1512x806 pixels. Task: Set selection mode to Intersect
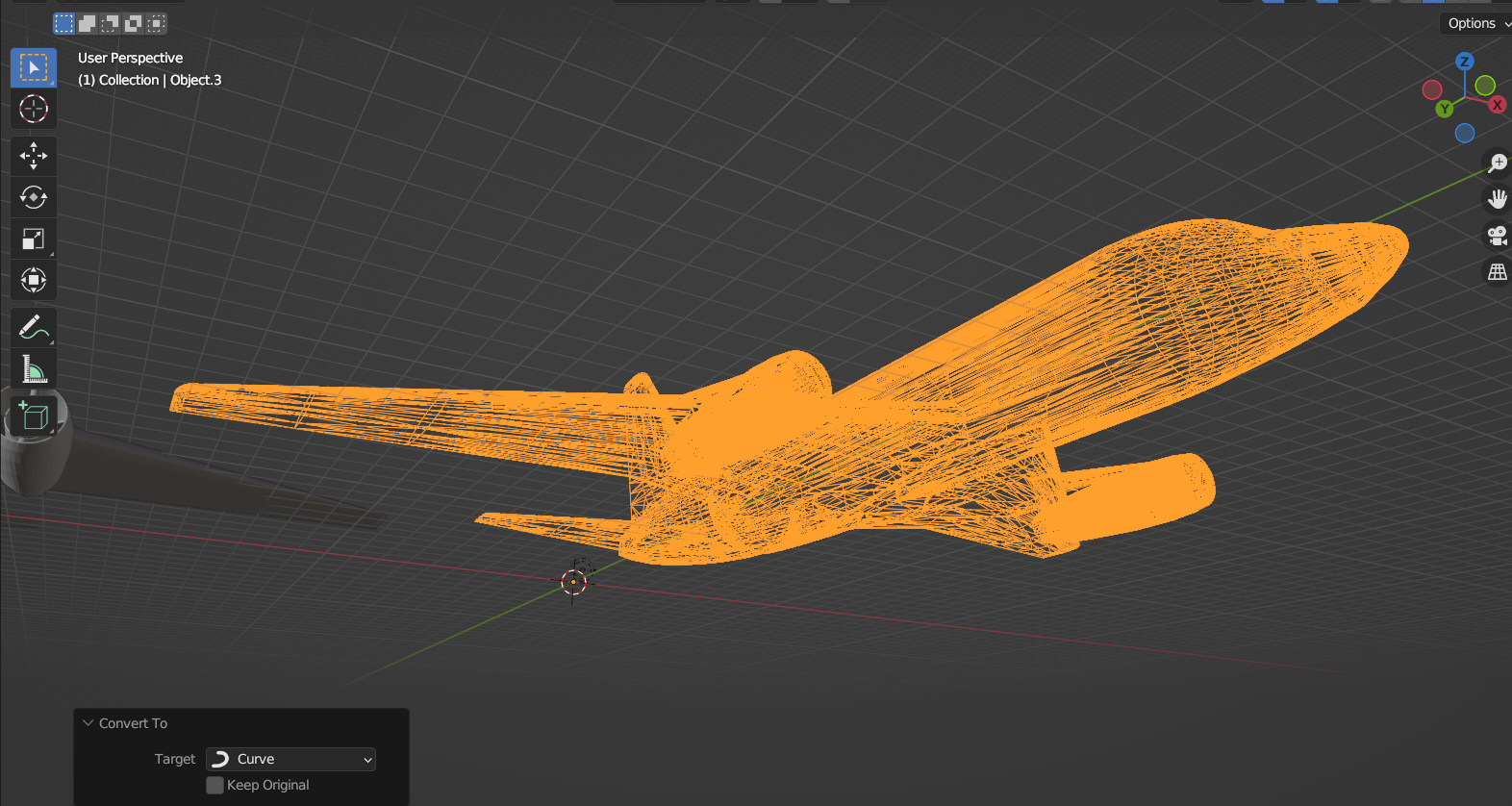157,23
